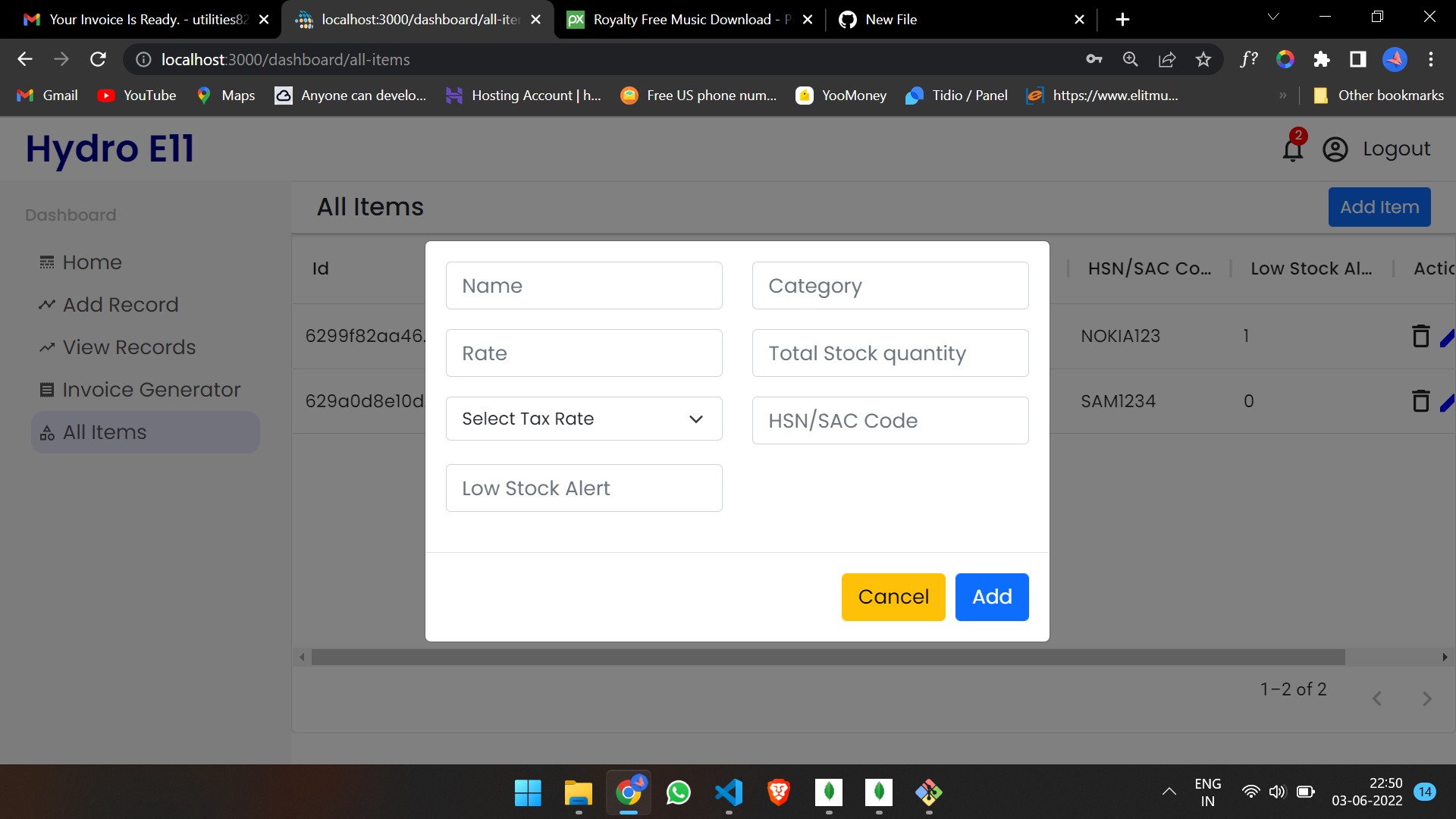The image size is (1456, 819).
Task: Switch to the New File GitHub tab
Action: (891, 19)
